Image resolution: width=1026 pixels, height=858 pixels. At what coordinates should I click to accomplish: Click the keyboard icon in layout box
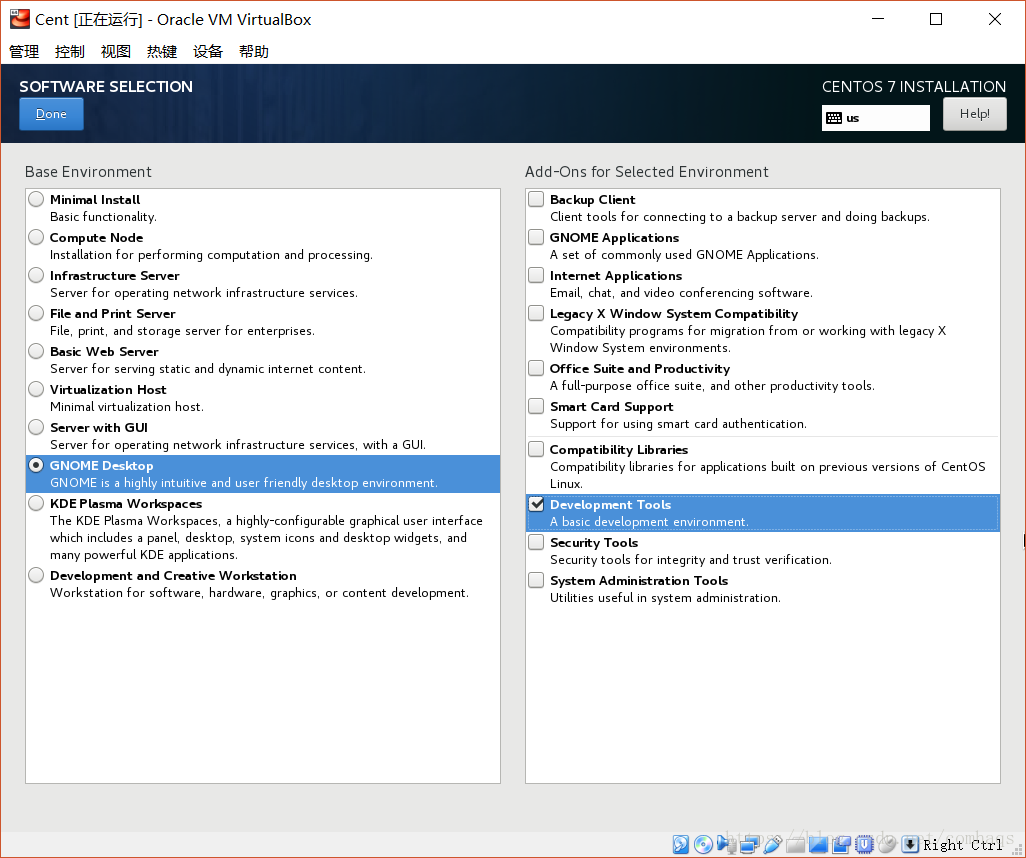tap(834, 118)
